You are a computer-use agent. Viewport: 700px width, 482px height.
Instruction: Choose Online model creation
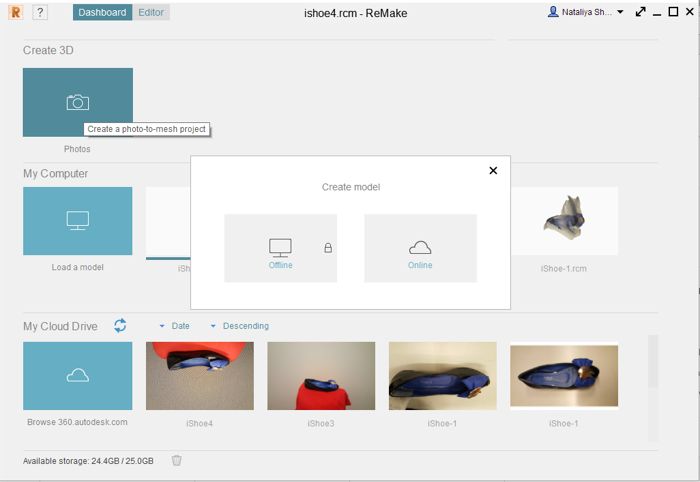(x=420, y=248)
